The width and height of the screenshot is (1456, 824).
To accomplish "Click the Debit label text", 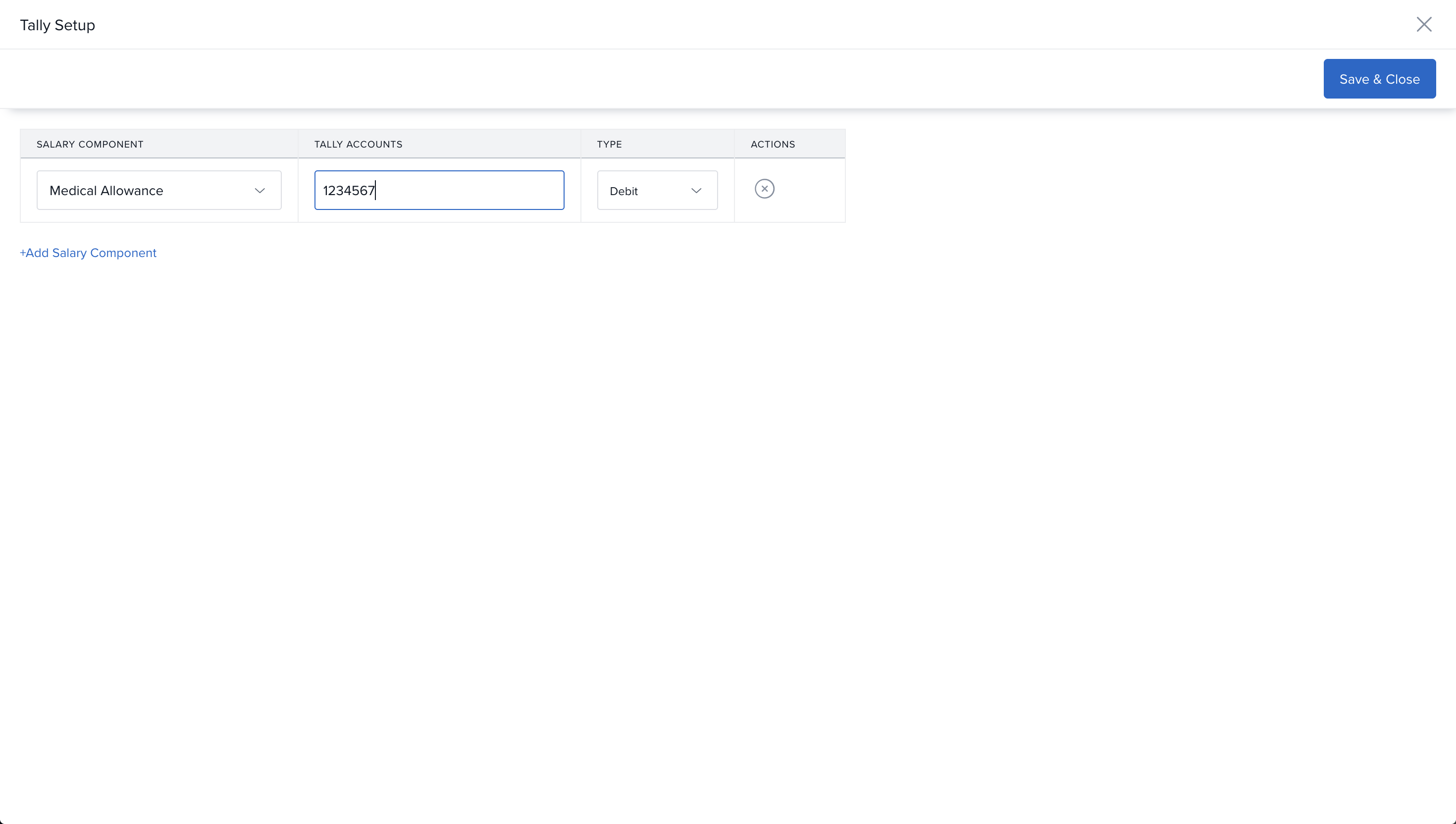I will point(624,191).
